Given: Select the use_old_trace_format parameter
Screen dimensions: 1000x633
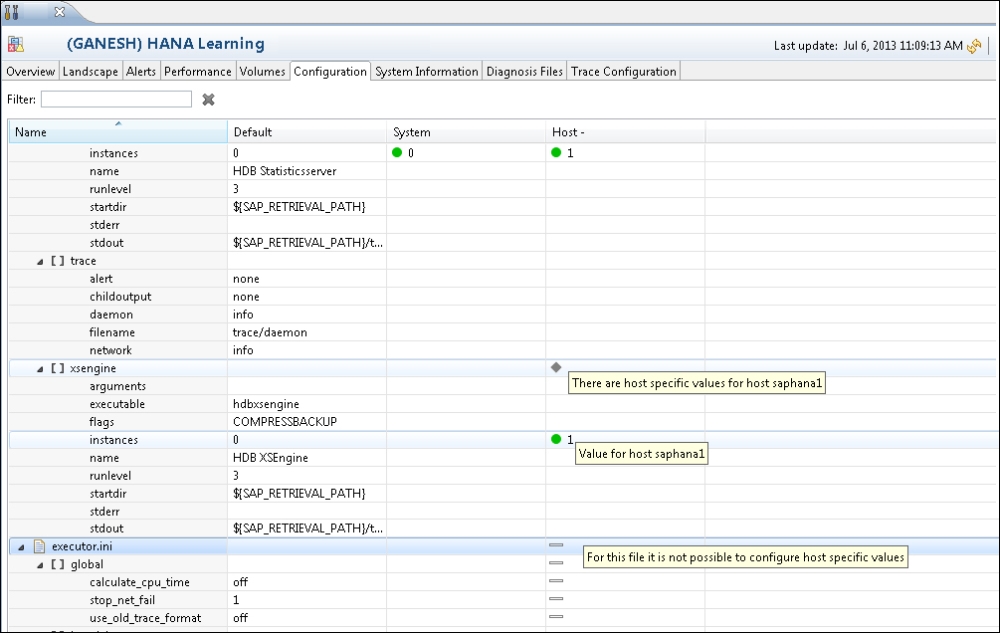Looking at the screenshot, I should (504, 618).
